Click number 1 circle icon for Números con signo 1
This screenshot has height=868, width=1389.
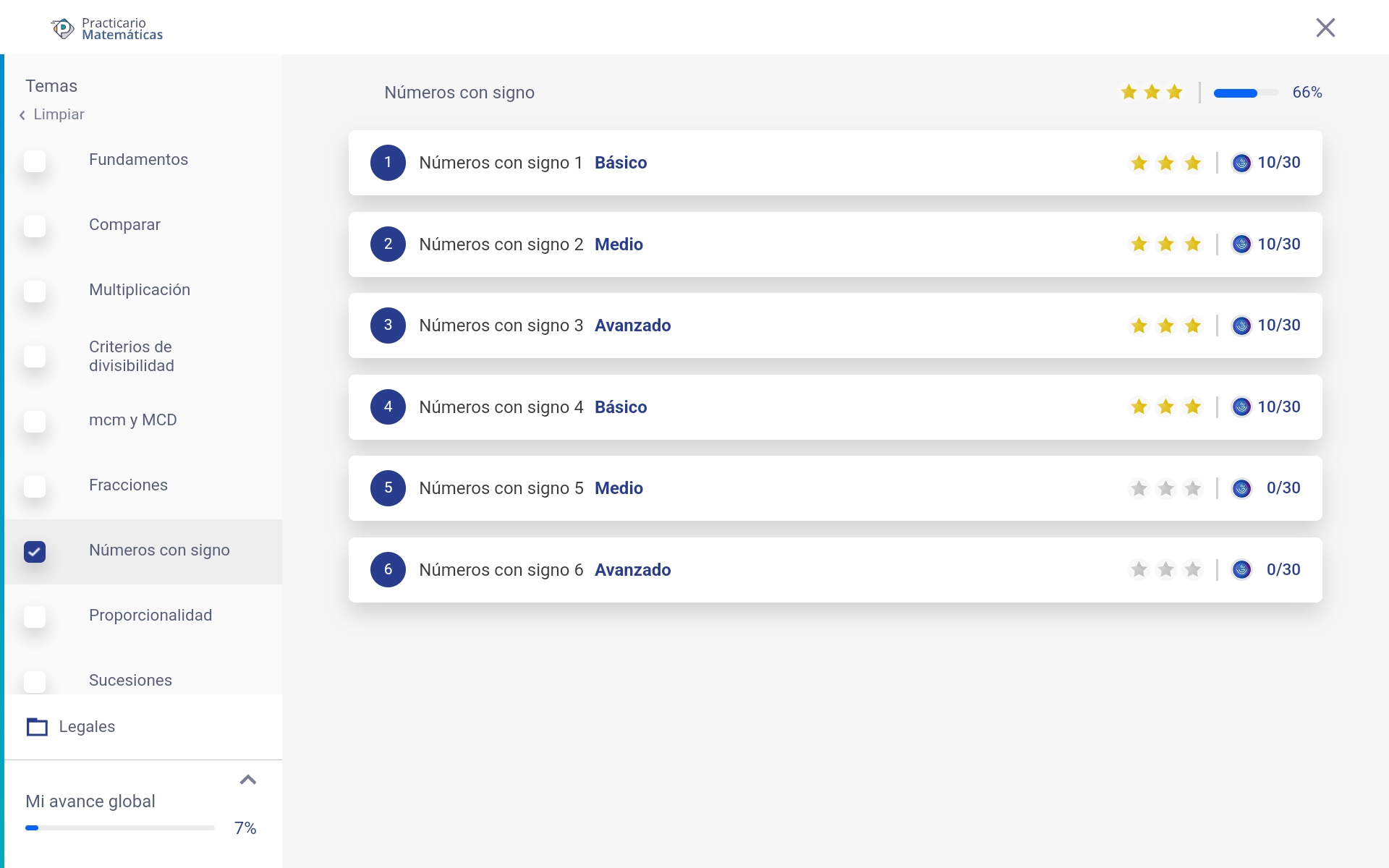point(388,163)
